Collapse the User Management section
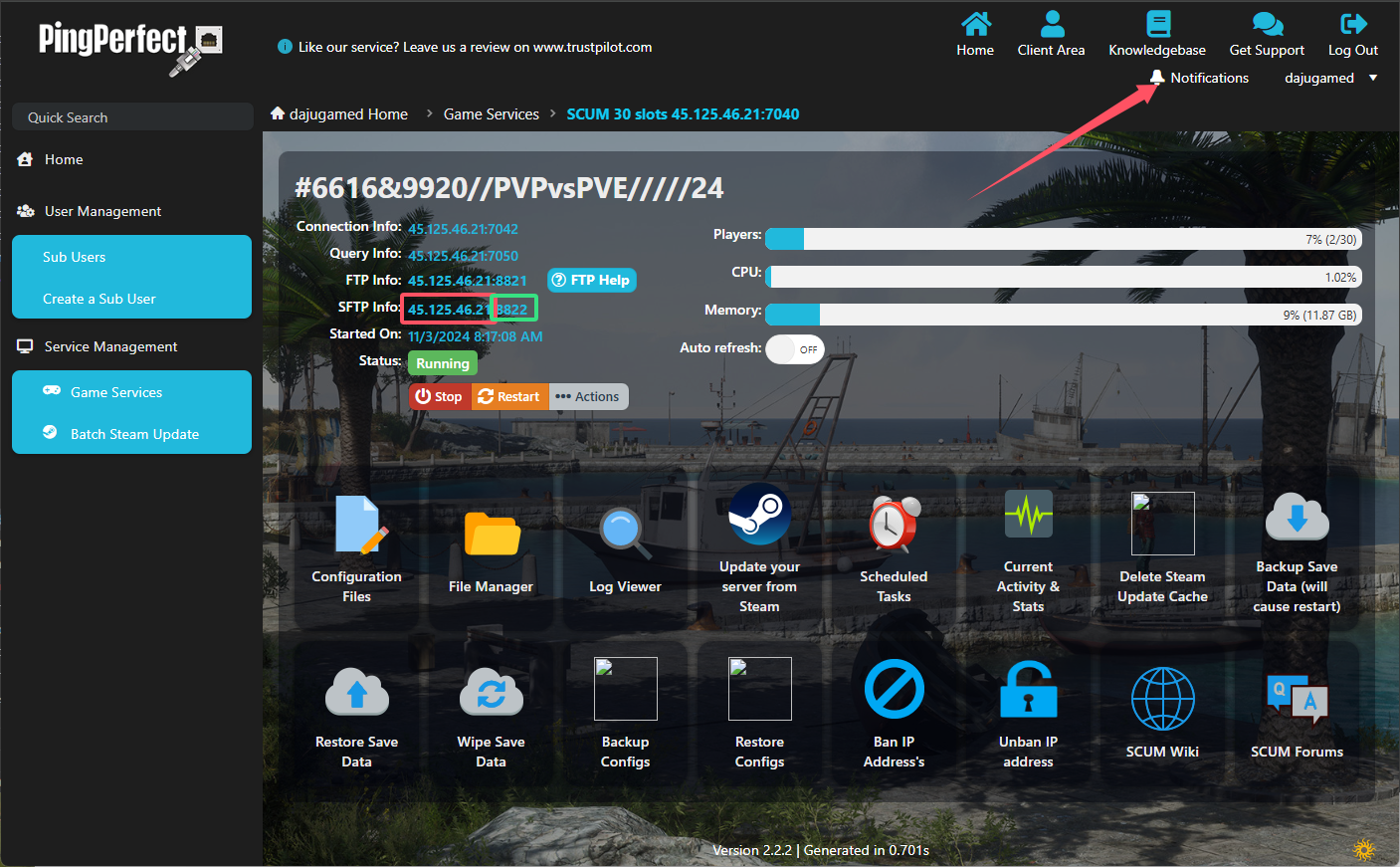This screenshot has width=1400, height=867. (x=102, y=211)
